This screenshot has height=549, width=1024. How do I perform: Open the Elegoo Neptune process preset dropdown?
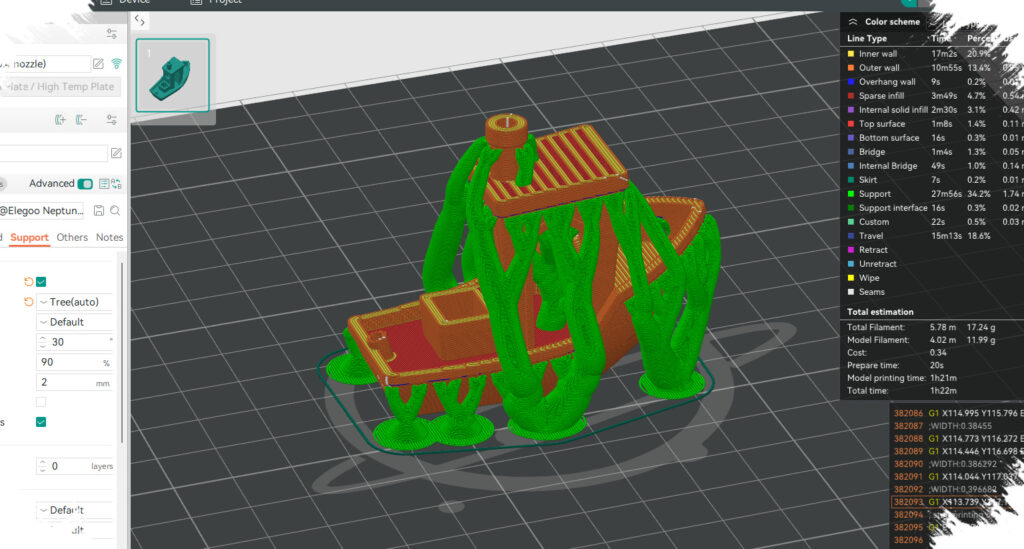point(42,210)
